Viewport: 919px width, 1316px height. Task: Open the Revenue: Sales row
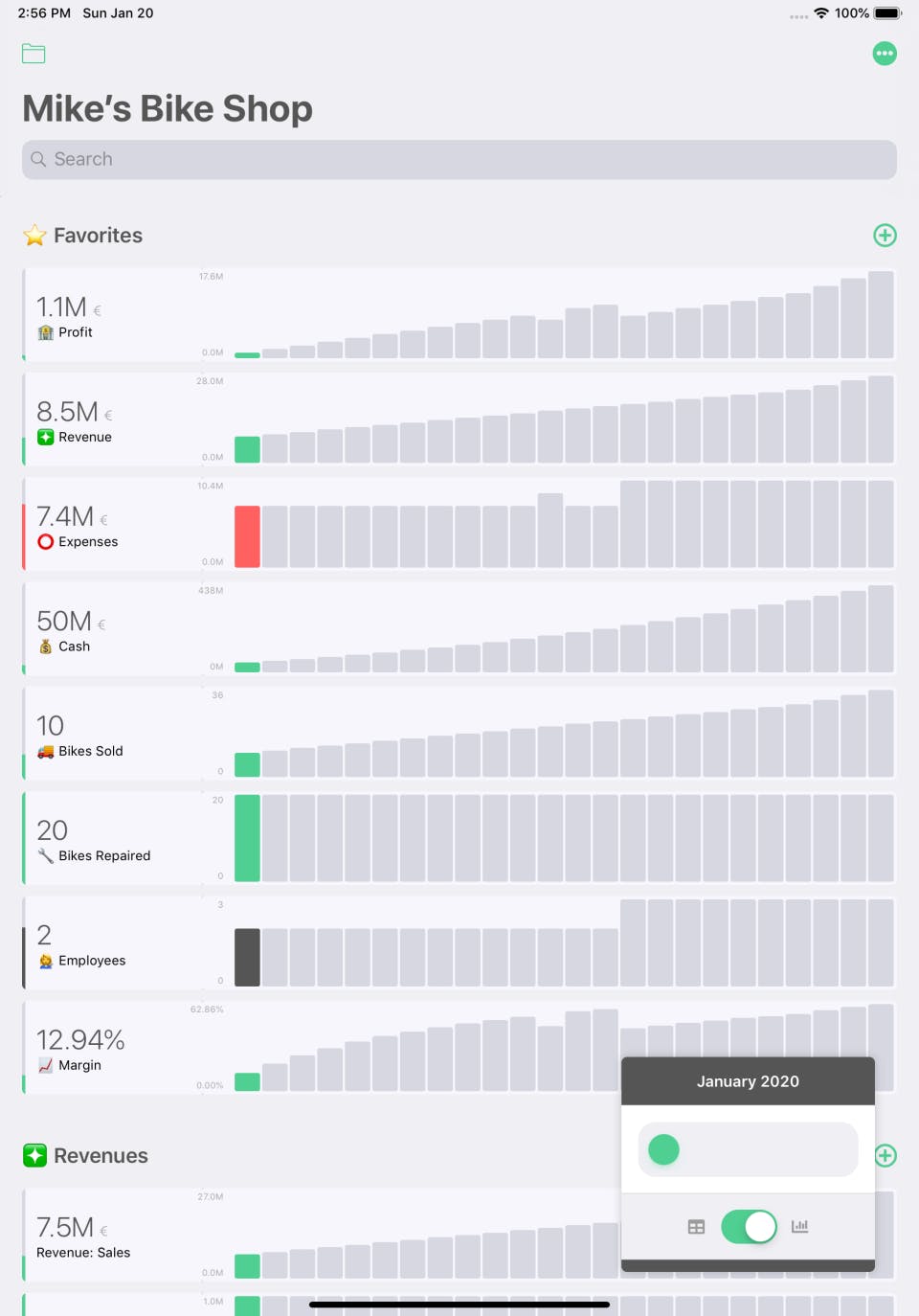click(x=115, y=1237)
